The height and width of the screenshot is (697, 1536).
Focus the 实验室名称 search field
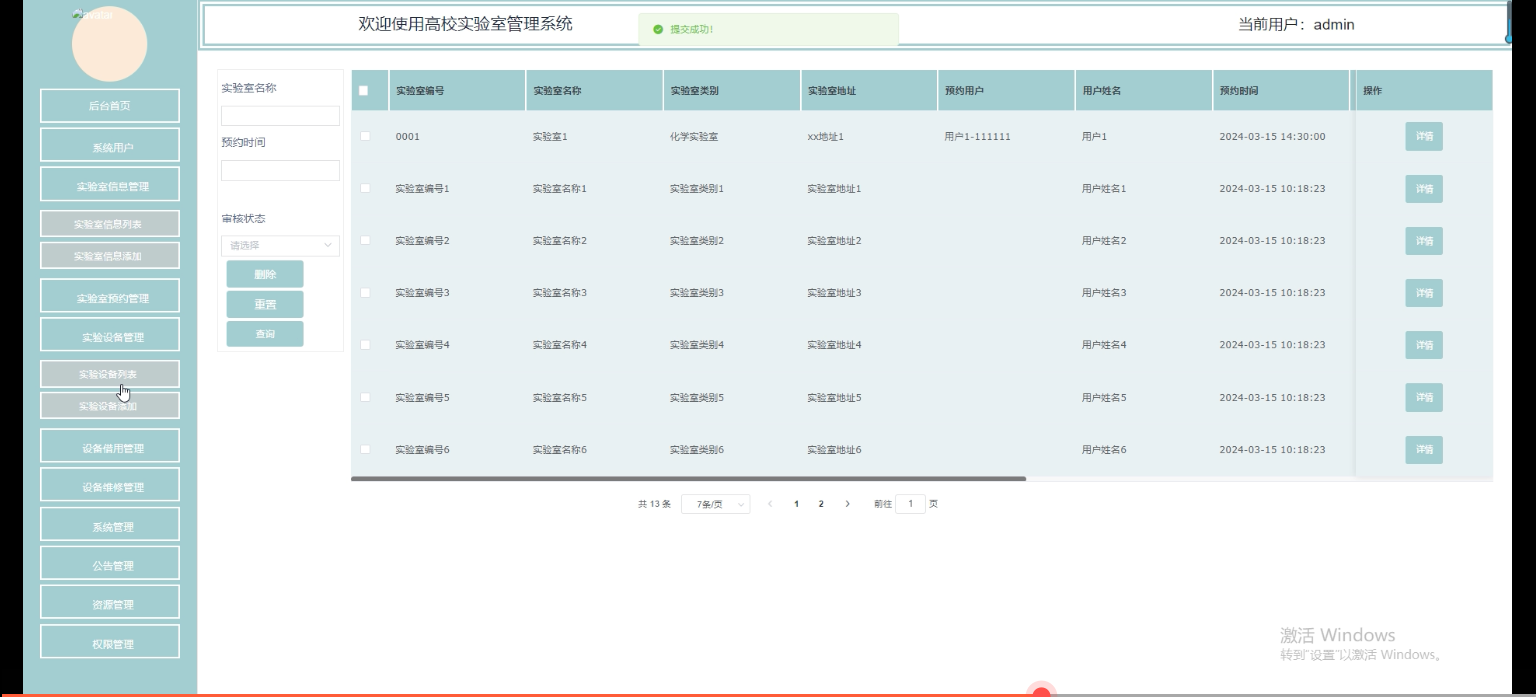coord(280,116)
